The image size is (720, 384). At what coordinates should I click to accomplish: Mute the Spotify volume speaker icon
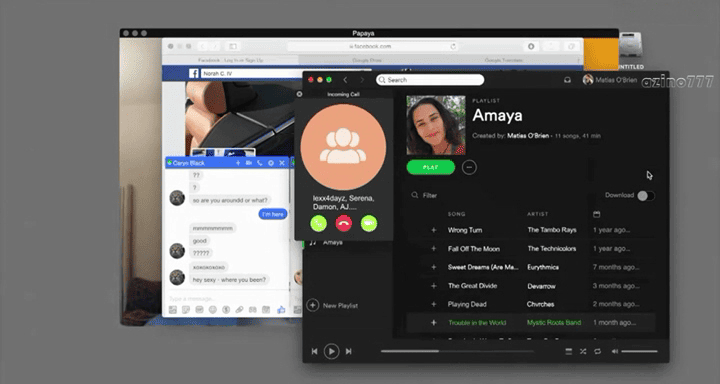click(615, 351)
